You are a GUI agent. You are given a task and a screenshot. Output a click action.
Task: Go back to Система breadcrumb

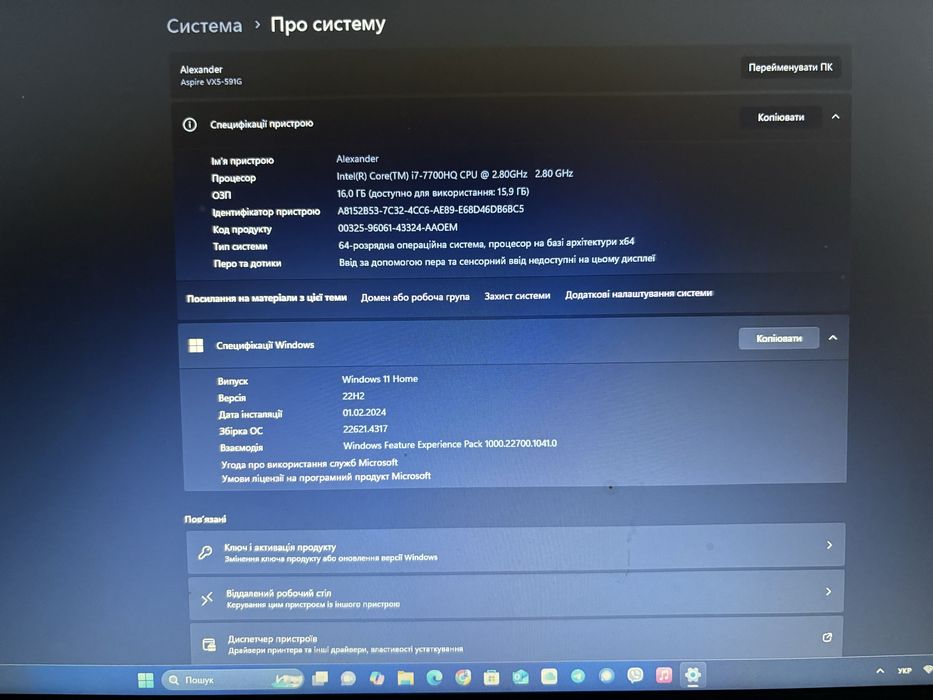205,26
